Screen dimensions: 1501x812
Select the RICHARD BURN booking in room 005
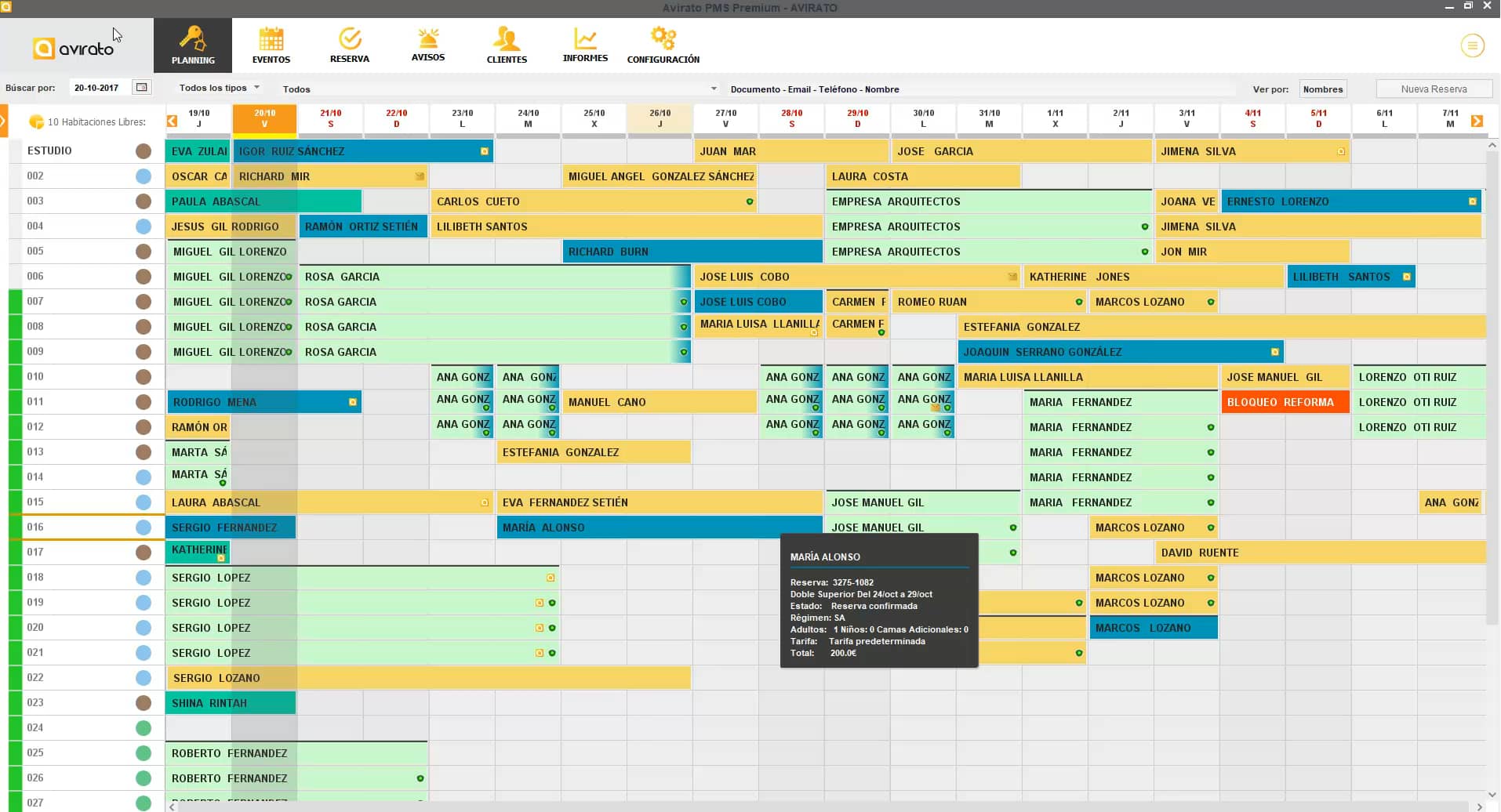[x=692, y=252]
